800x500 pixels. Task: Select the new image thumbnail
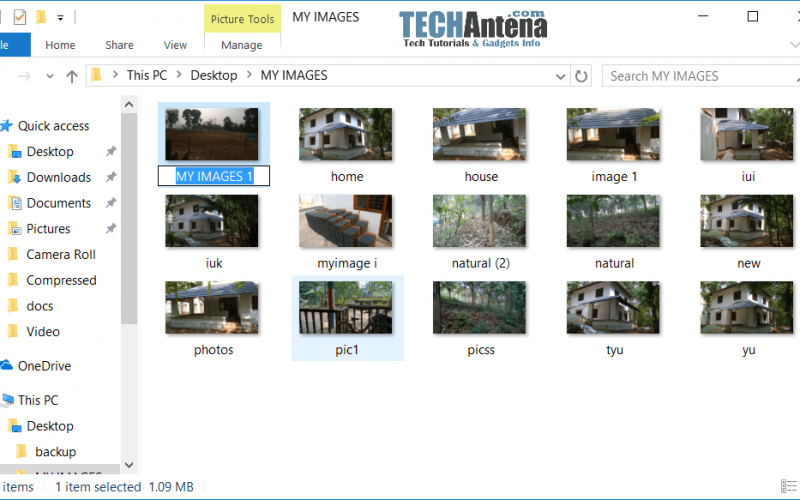746,220
